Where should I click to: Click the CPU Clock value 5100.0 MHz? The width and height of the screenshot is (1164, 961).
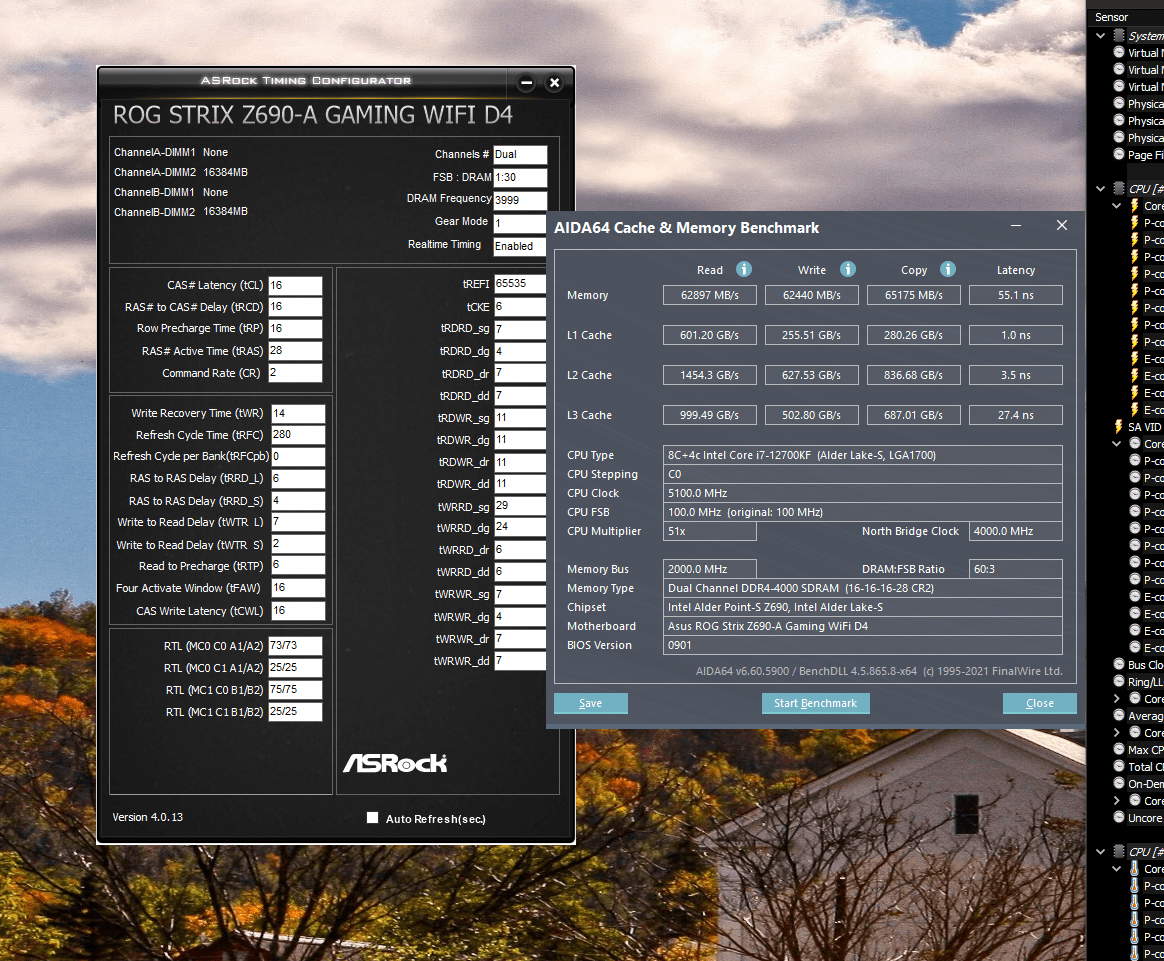coord(863,493)
